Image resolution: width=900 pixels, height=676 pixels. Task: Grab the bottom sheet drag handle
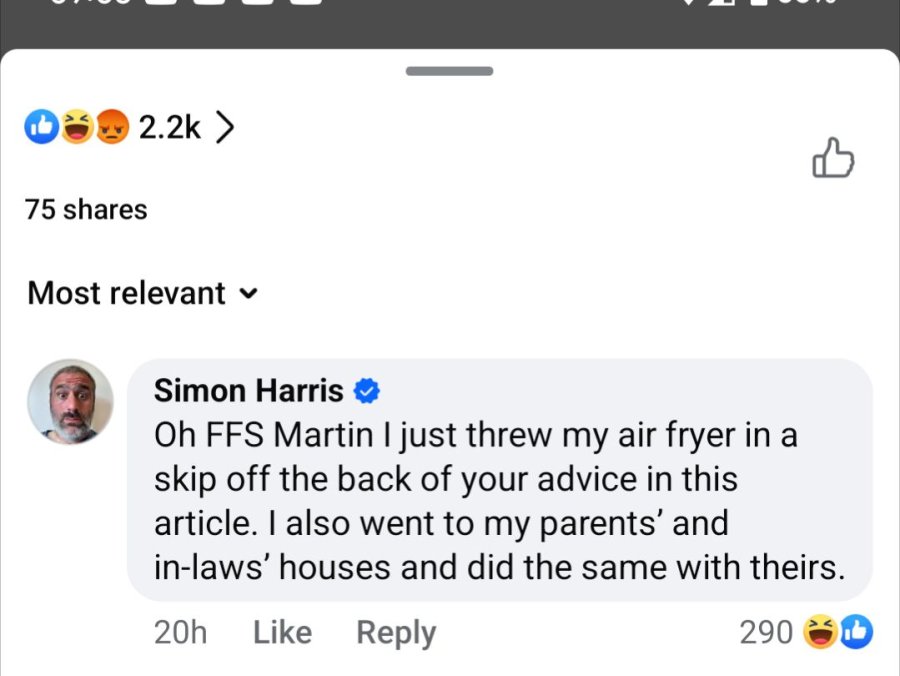click(449, 71)
